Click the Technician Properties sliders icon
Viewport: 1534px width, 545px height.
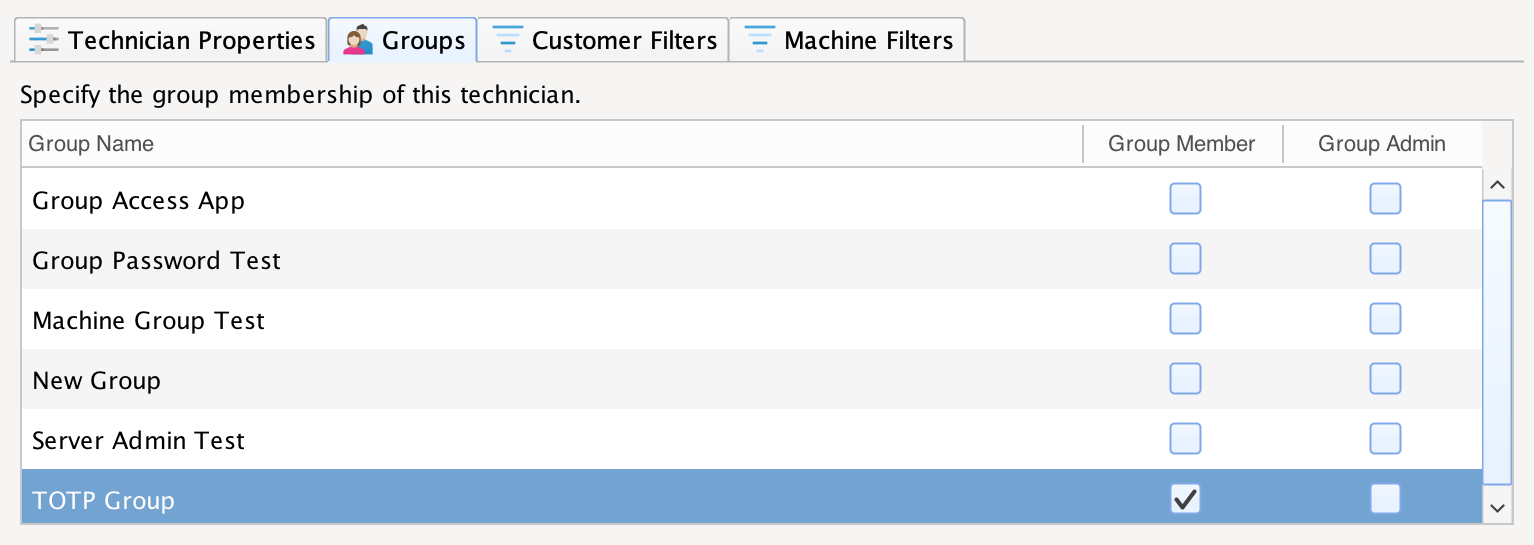(44, 41)
